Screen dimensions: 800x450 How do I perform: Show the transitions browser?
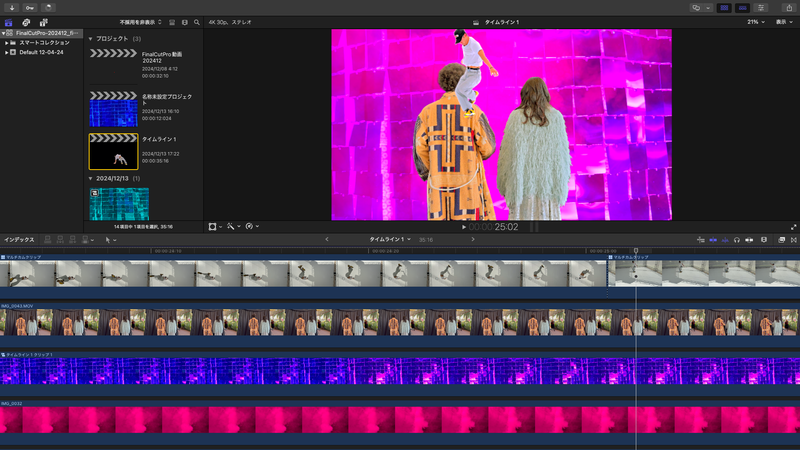tap(793, 240)
